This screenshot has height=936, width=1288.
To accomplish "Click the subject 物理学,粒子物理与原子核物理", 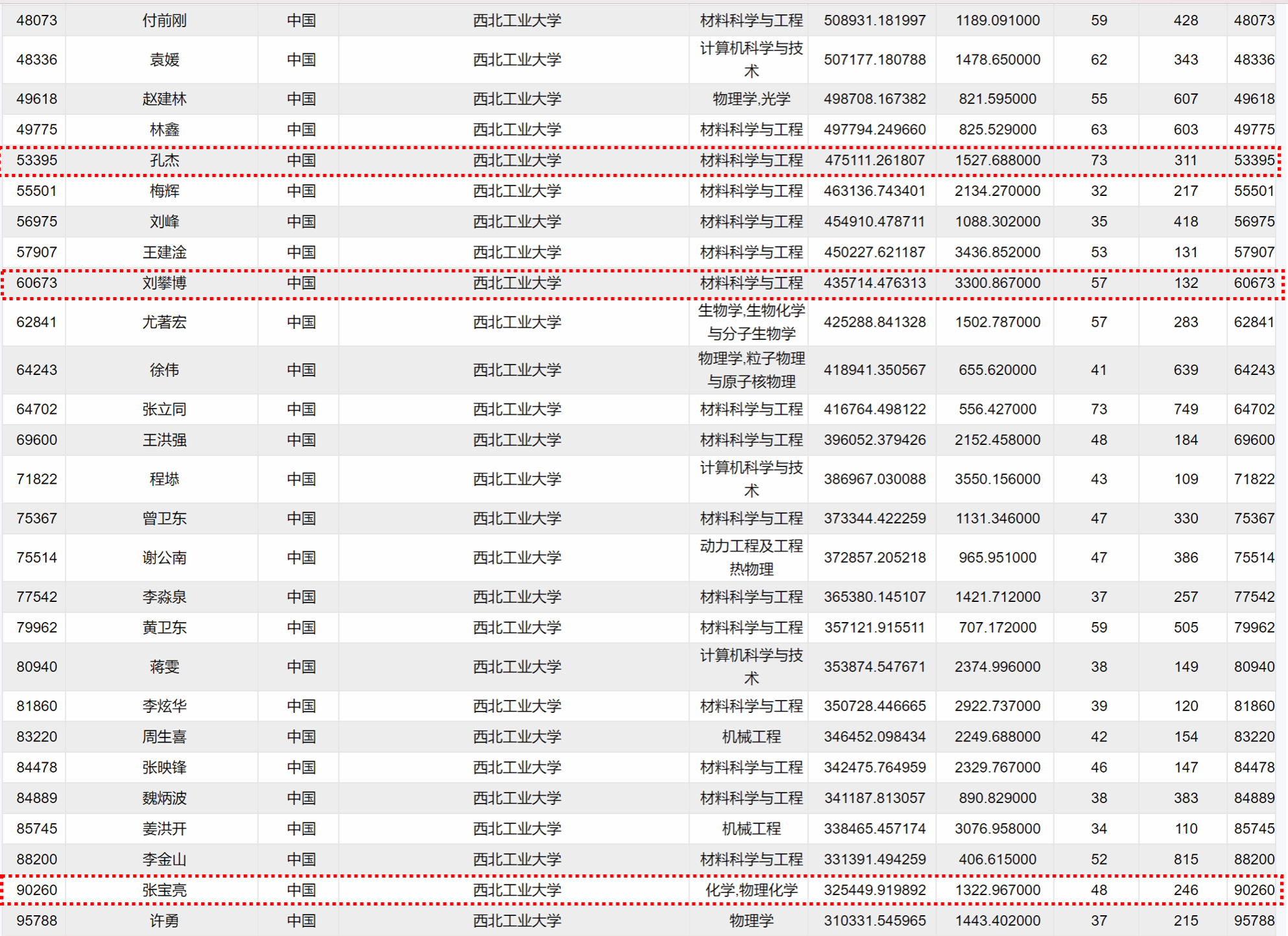I will [x=751, y=370].
